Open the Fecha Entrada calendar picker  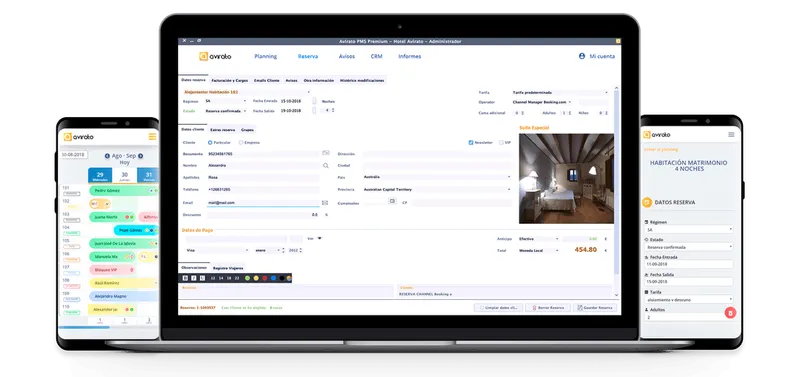click(314, 101)
